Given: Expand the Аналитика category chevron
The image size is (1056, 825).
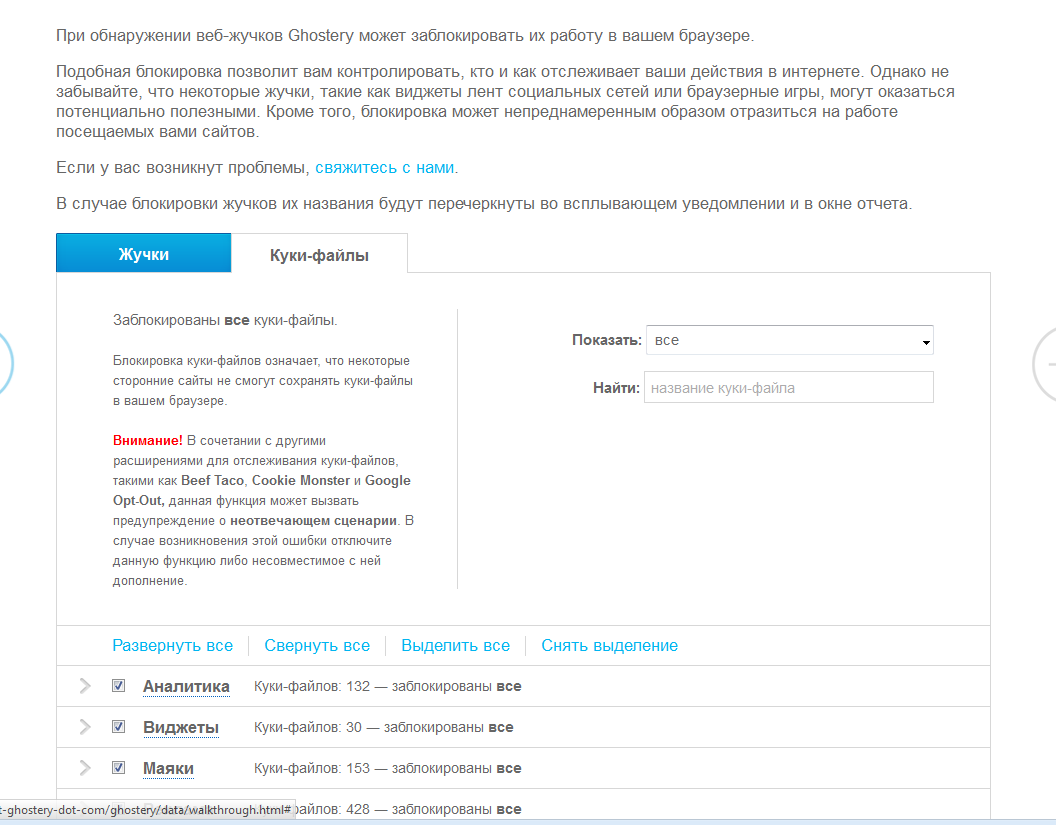Looking at the screenshot, I should (x=85, y=686).
